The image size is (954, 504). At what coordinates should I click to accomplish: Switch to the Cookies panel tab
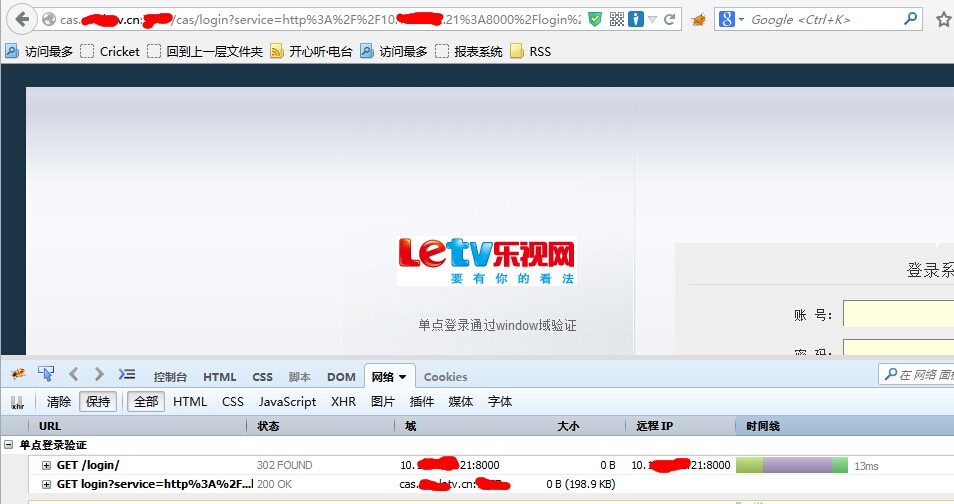coord(445,377)
